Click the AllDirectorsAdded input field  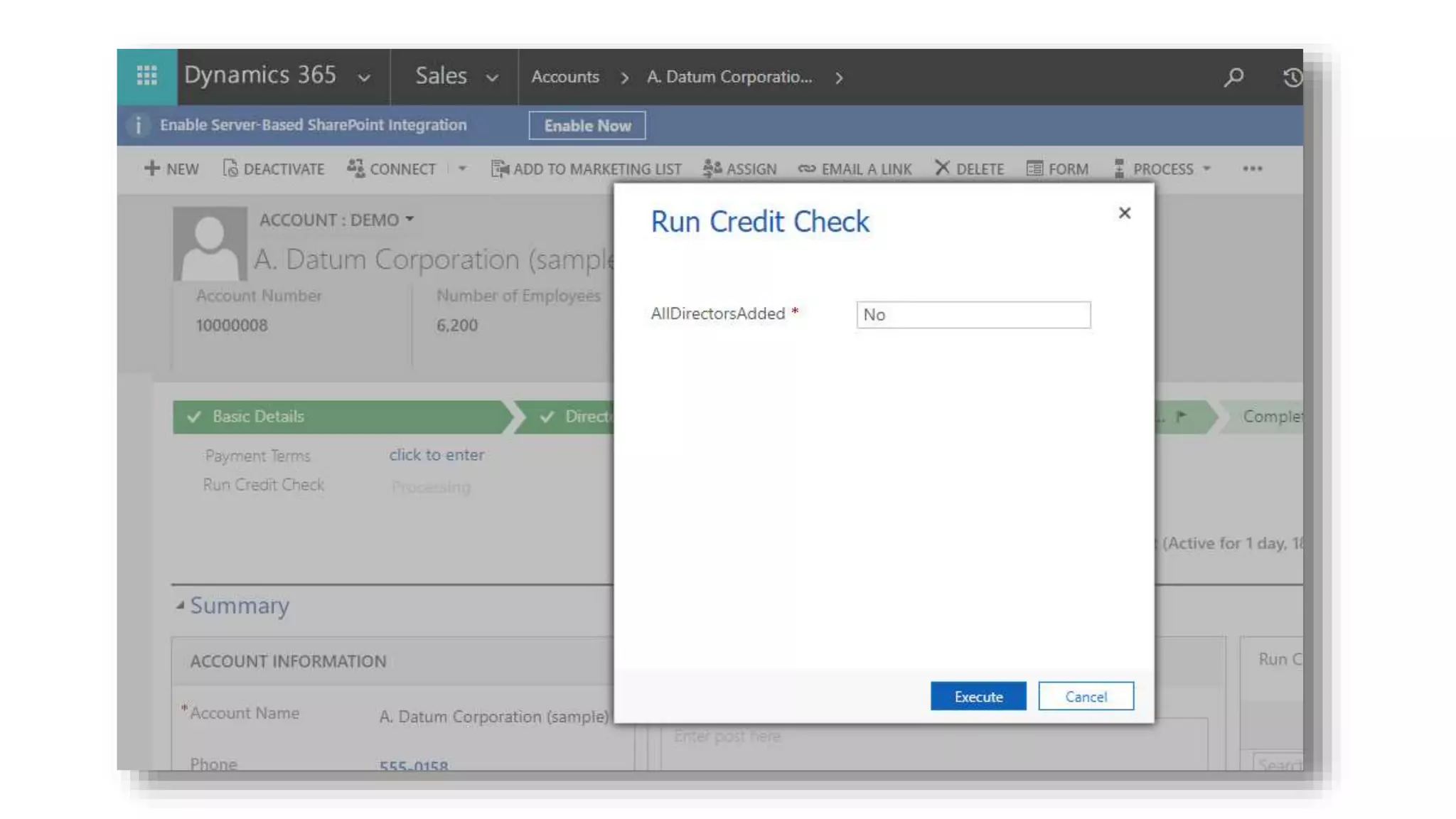pyautogui.click(x=973, y=314)
